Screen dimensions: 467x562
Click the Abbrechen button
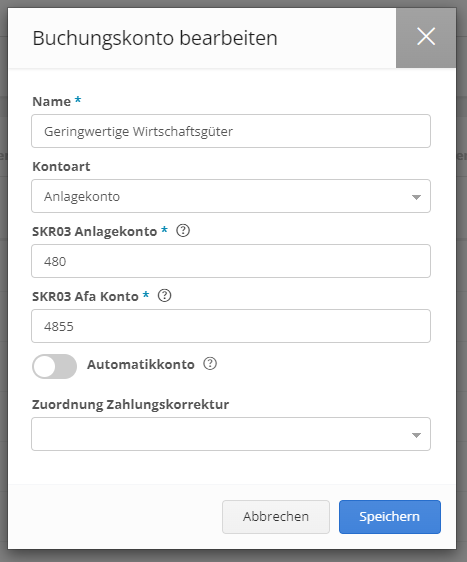276,517
